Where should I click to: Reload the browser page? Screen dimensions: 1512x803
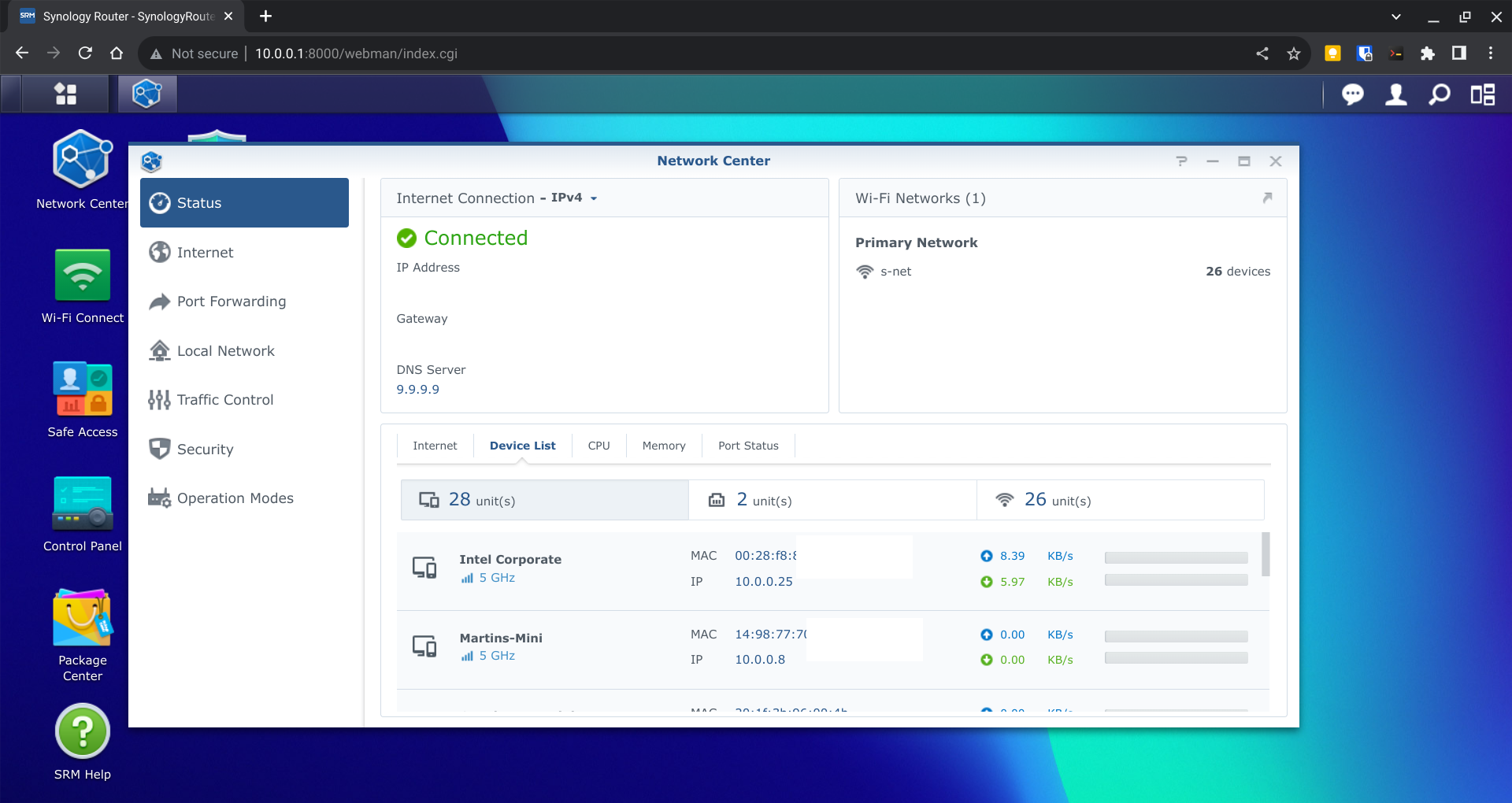[85, 53]
